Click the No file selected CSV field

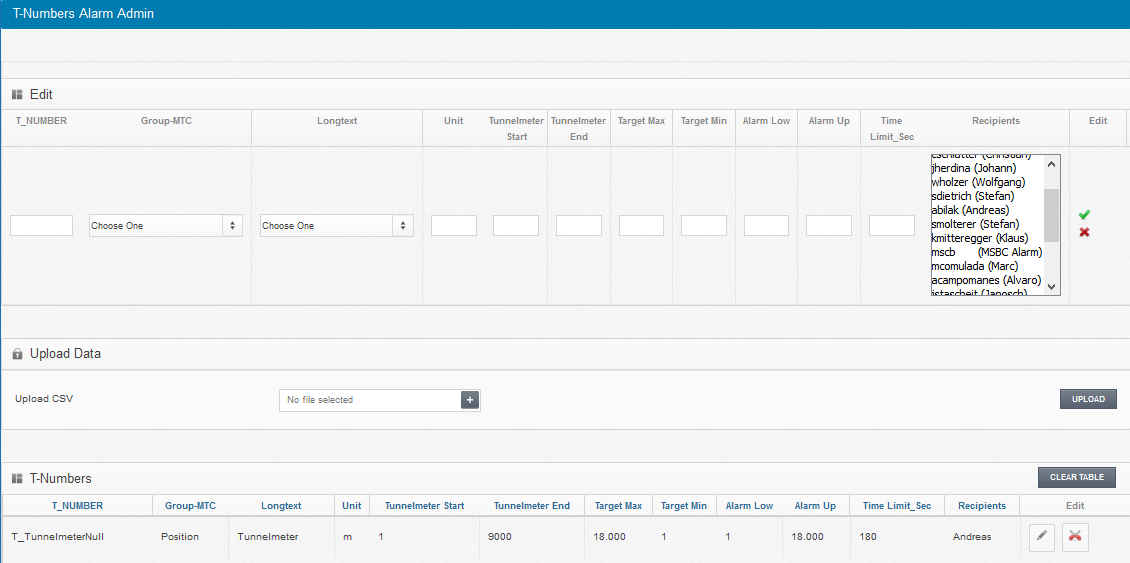[x=369, y=400]
